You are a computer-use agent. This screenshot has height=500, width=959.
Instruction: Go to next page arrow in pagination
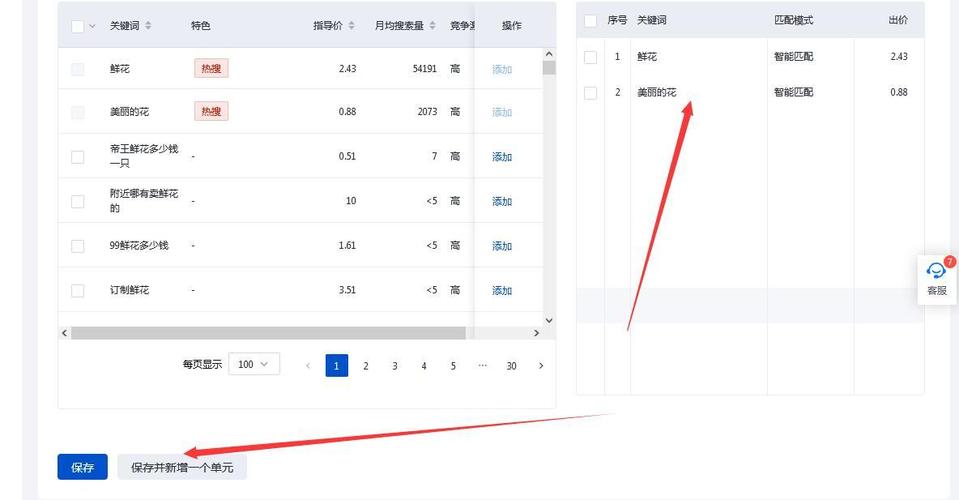(x=541, y=366)
